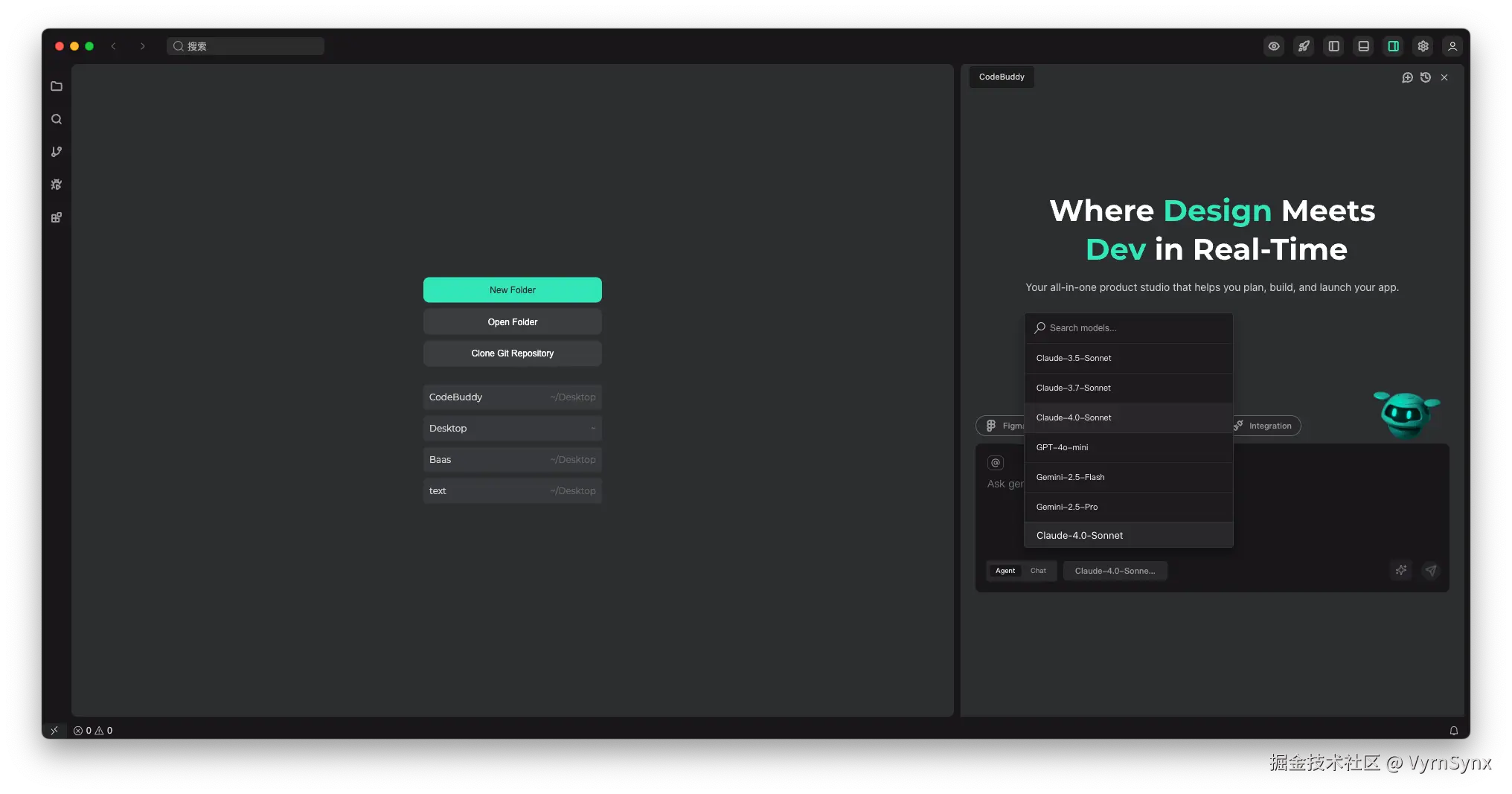Click the CodeBuddy panel tab

pyautogui.click(x=1002, y=77)
